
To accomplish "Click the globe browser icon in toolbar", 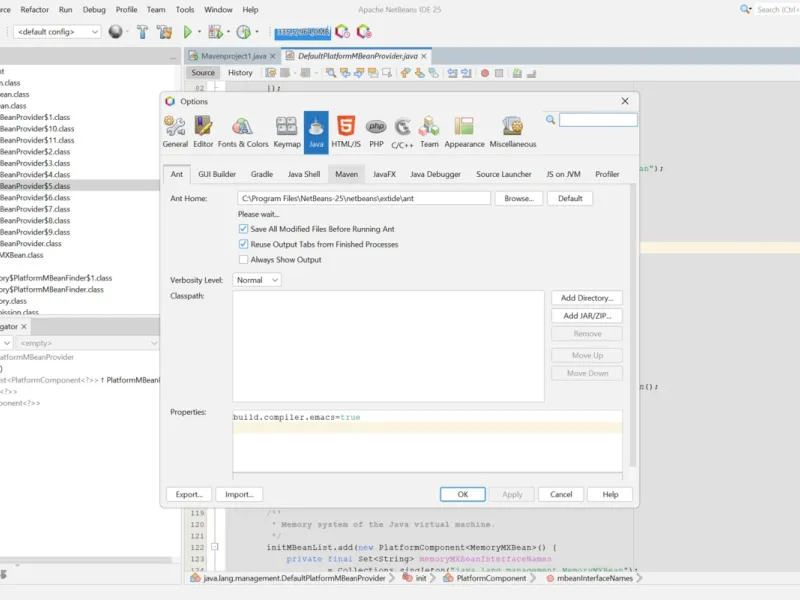I will click(x=116, y=32).
